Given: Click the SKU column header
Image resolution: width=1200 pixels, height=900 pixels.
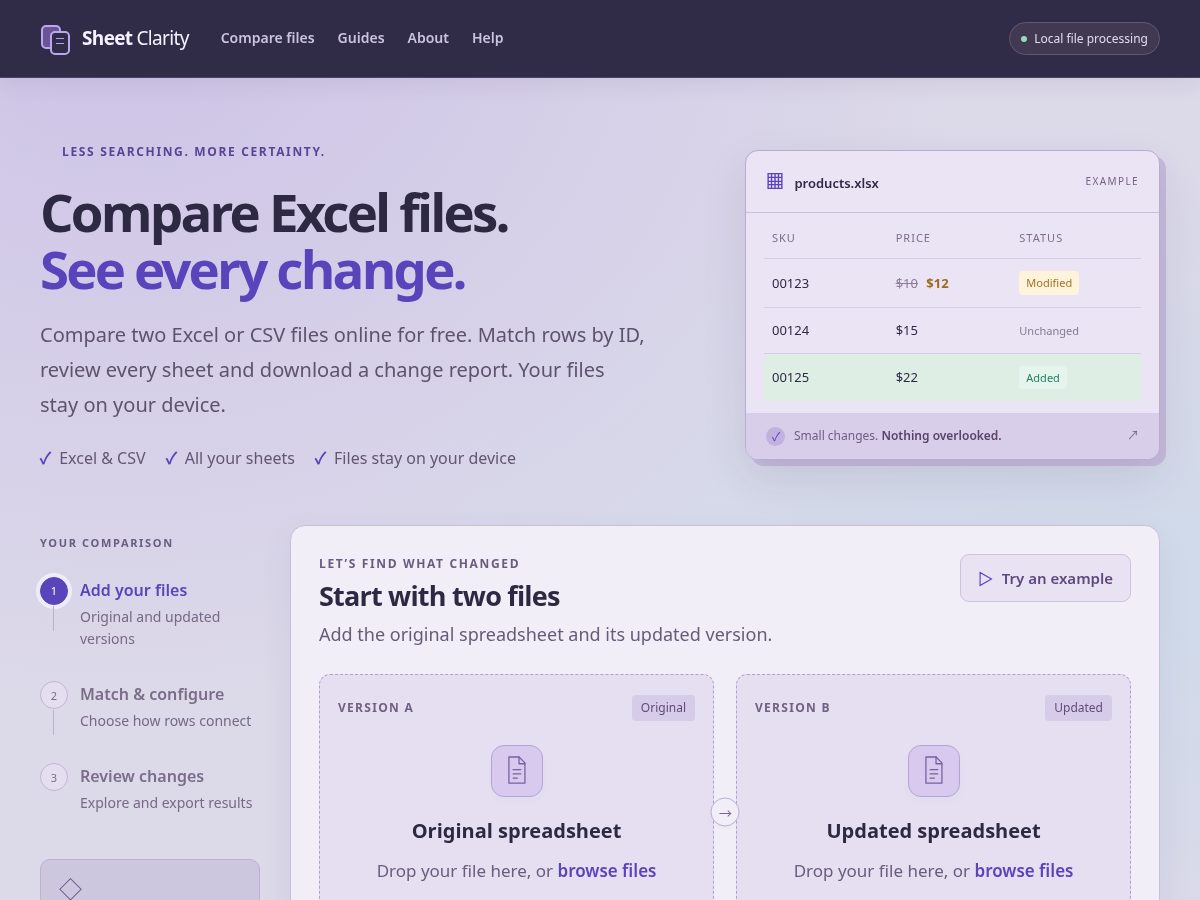Looking at the screenshot, I should click(x=784, y=238).
